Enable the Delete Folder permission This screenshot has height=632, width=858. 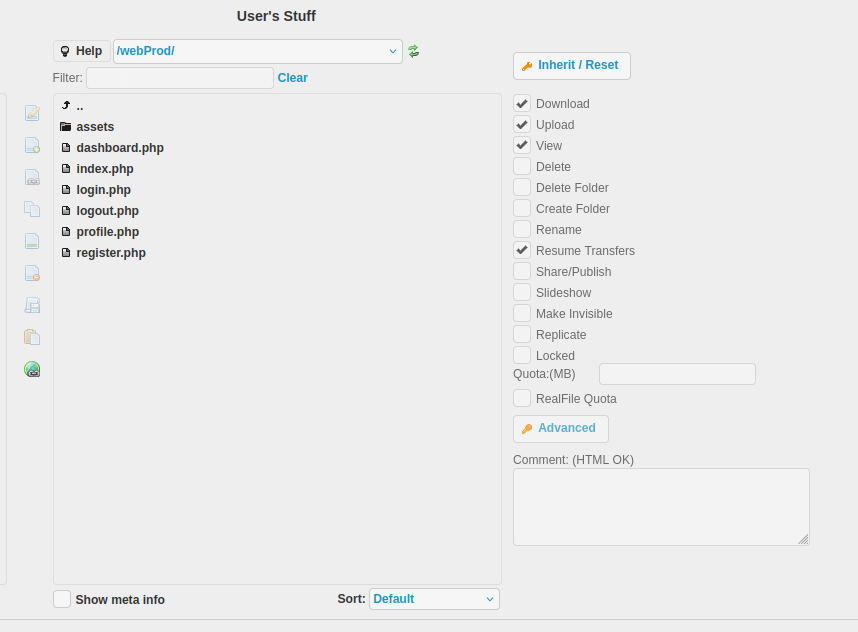[522, 187]
